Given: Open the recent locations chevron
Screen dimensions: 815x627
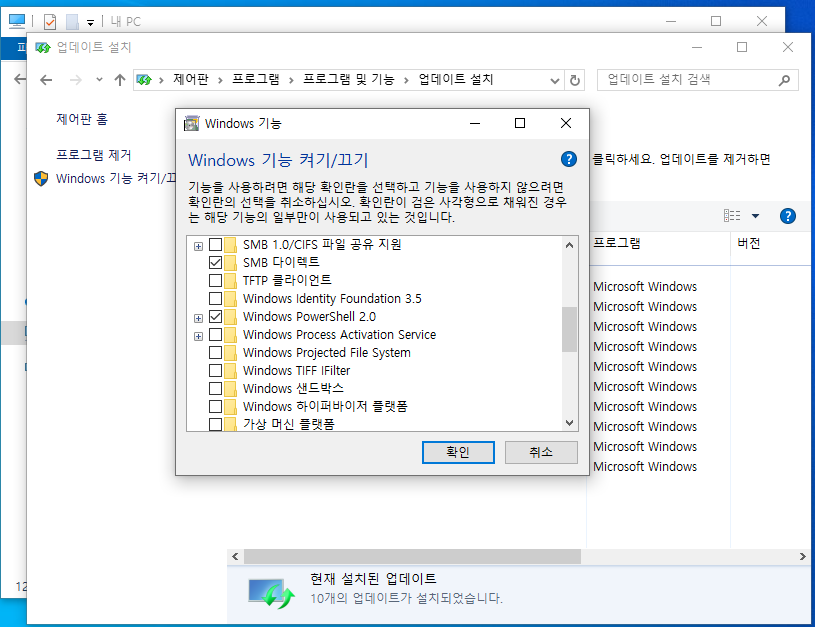Looking at the screenshot, I should 99,80.
